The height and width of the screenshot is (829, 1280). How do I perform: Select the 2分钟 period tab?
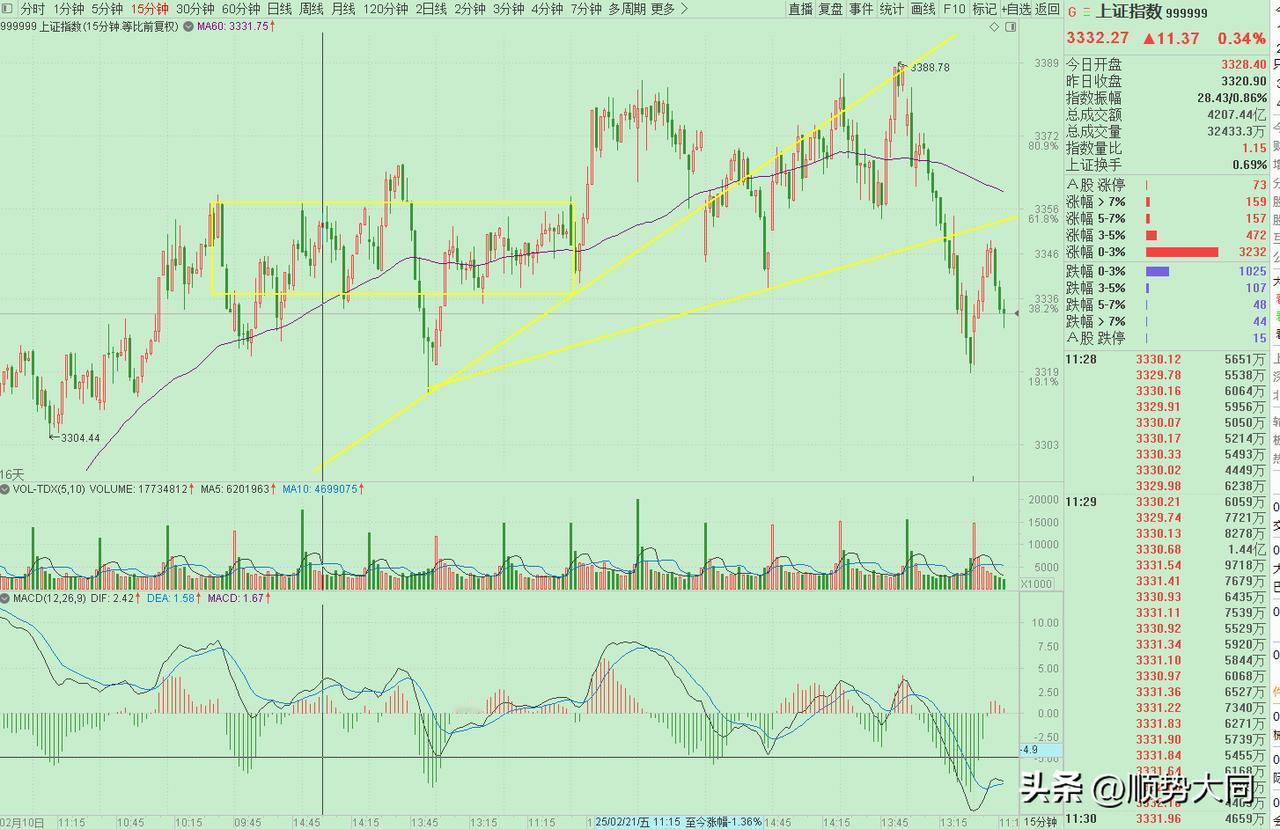469,9
